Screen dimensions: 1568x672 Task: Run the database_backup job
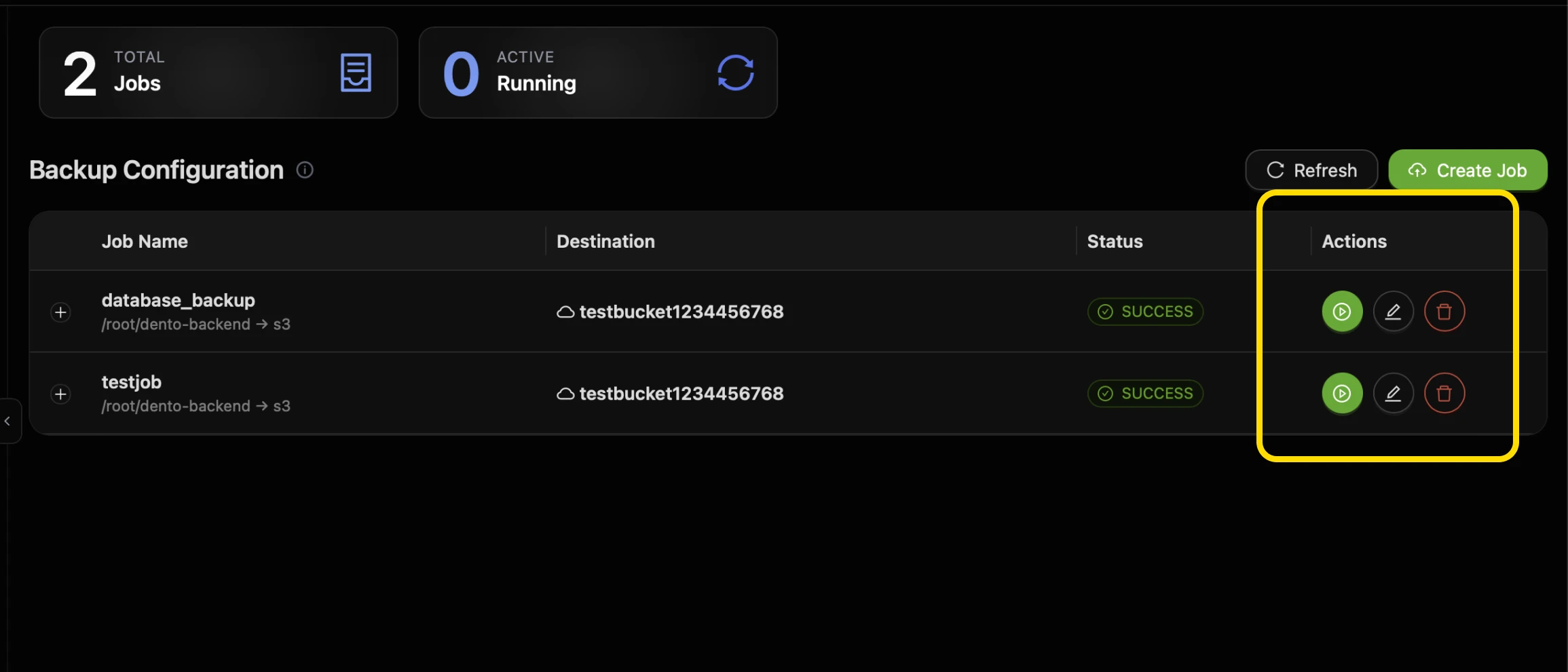pyautogui.click(x=1342, y=312)
